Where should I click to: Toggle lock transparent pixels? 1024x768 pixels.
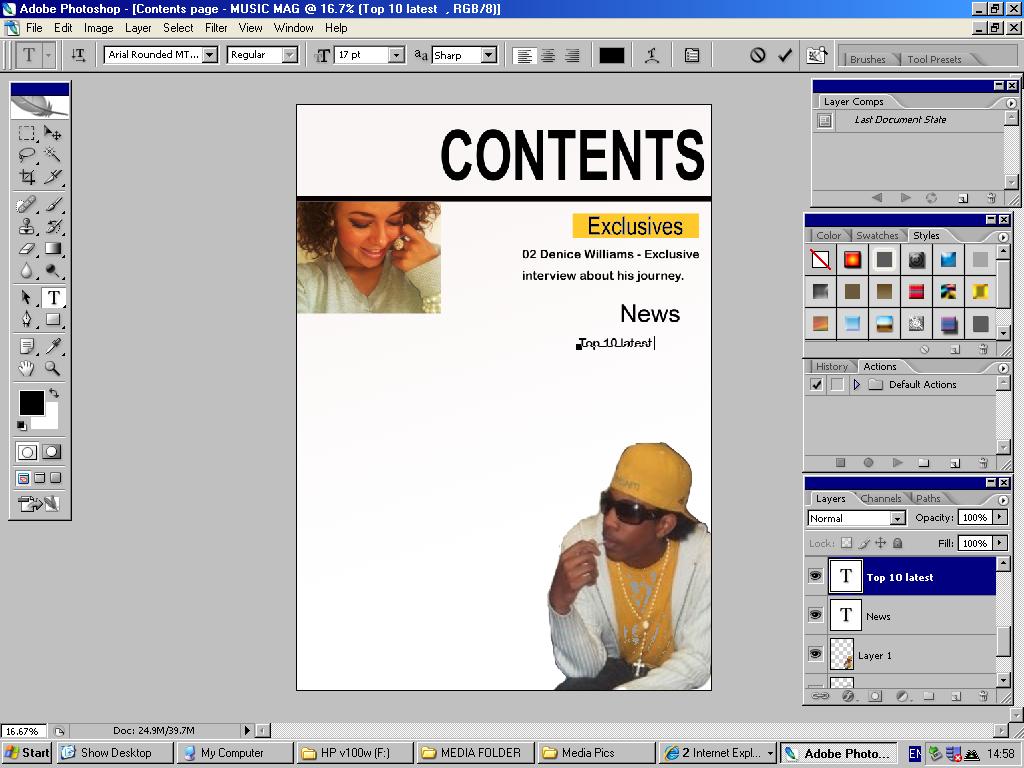[x=846, y=543]
